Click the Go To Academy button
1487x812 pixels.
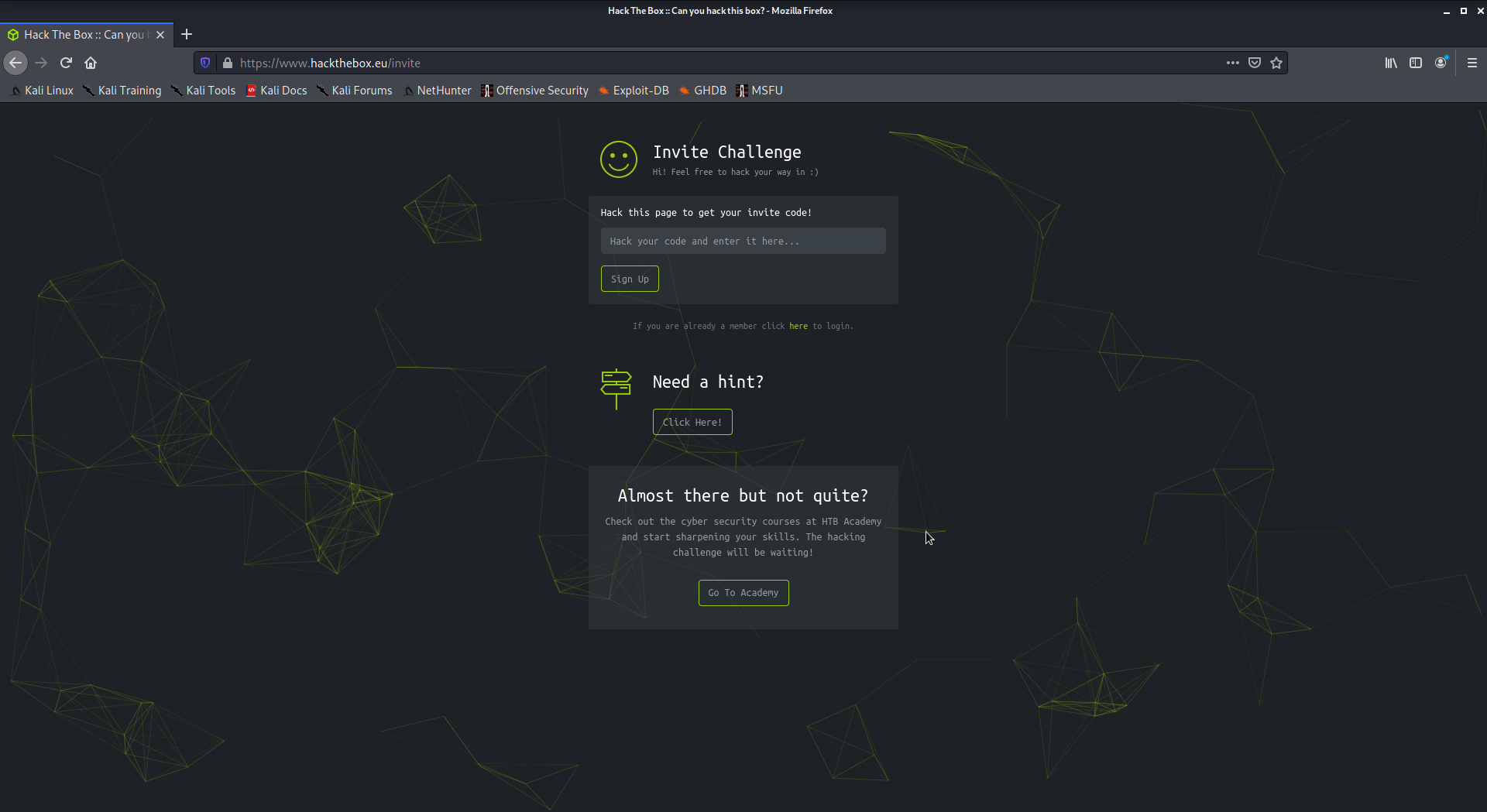coord(743,593)
